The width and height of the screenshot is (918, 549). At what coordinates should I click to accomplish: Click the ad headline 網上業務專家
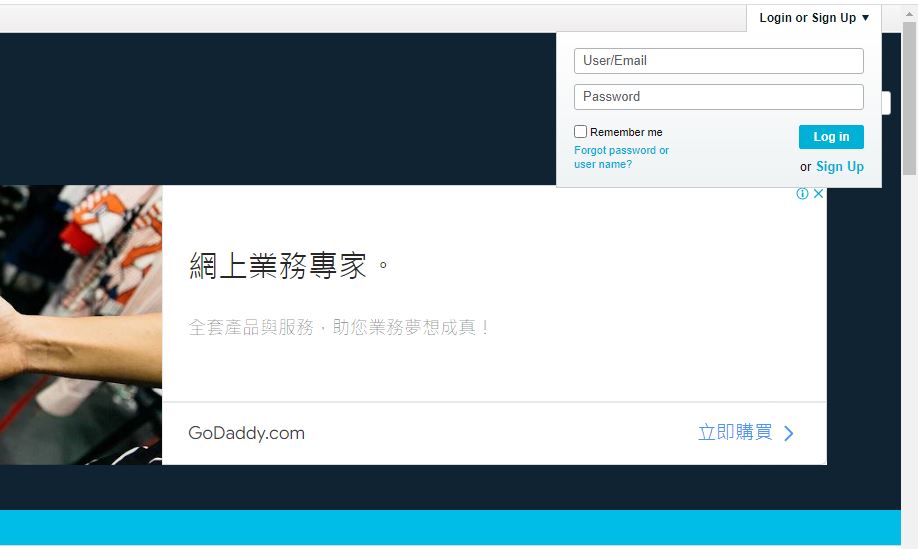coord(278,266)
